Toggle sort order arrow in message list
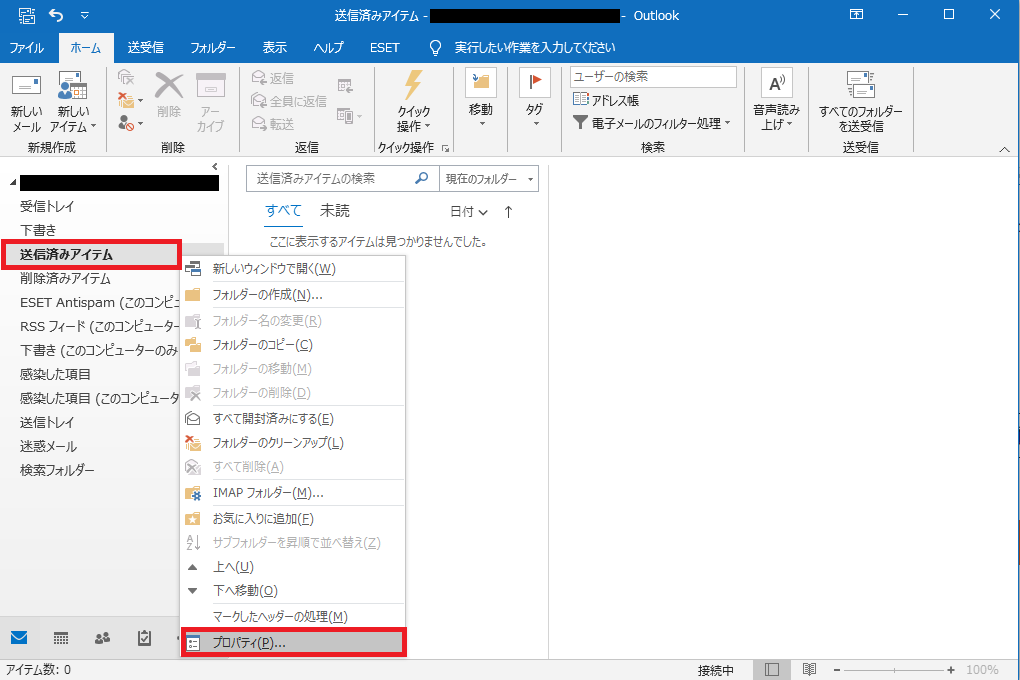This screenshot has height=680, width=1020. click(x=509, y=211)
